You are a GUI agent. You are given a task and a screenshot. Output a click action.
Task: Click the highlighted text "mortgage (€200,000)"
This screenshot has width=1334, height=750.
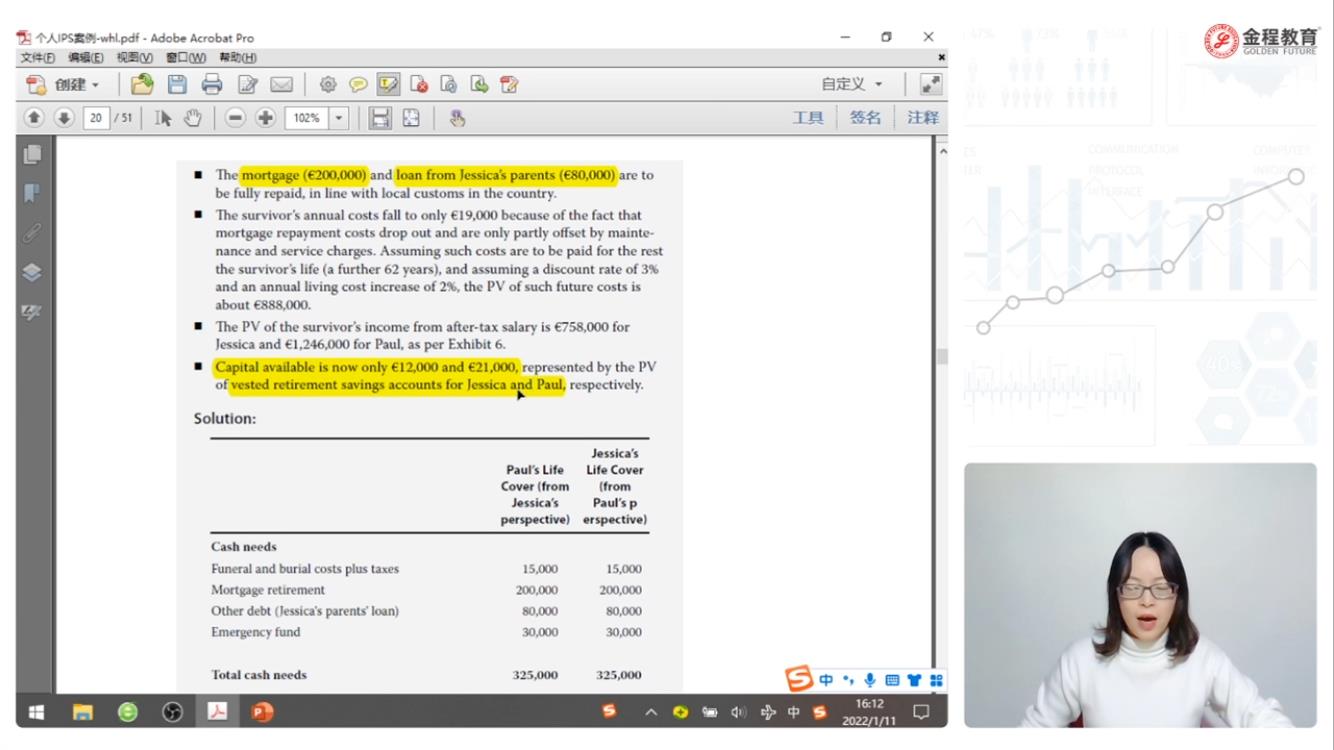[304, 175]
